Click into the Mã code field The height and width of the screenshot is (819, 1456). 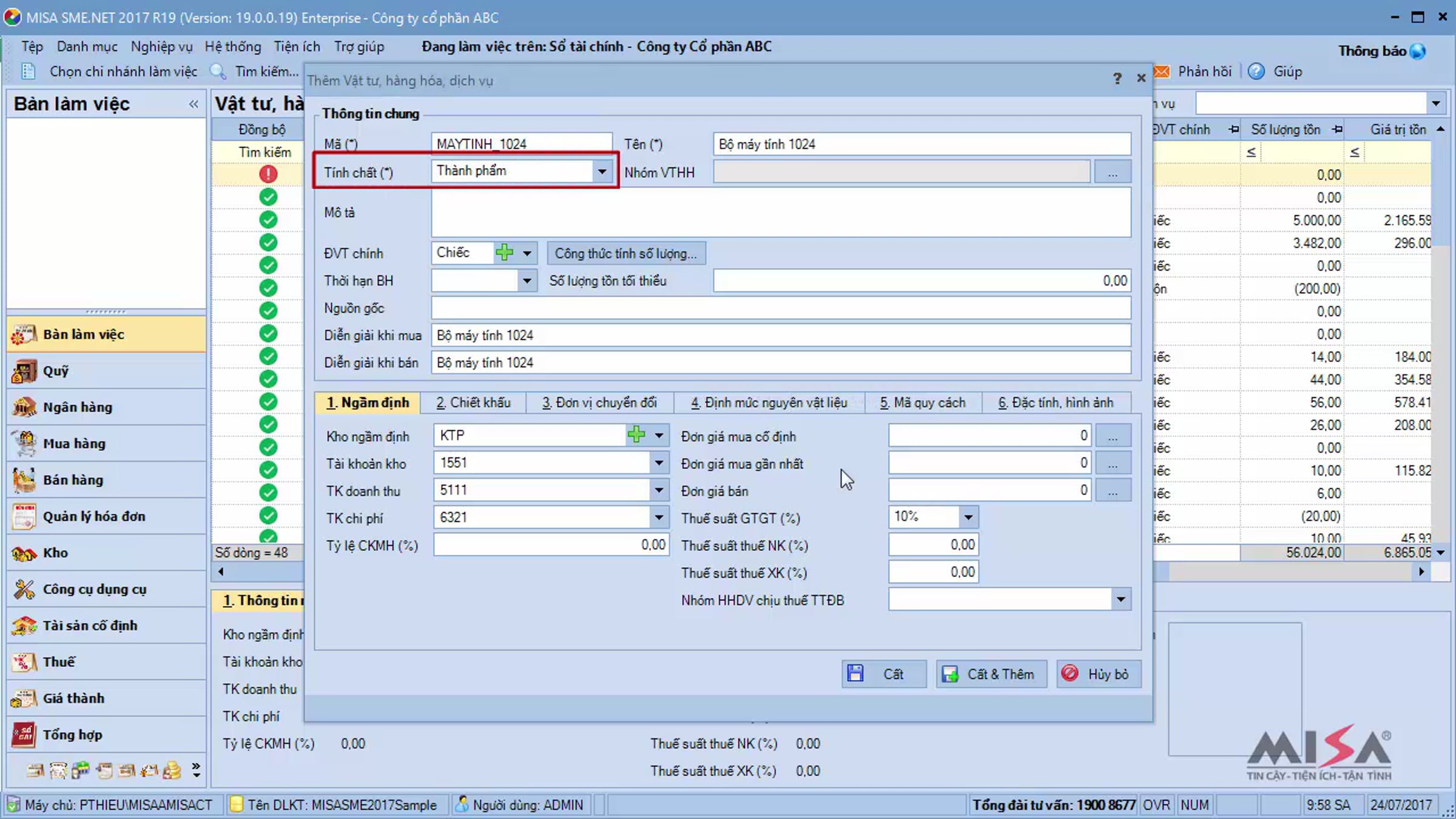[x=522, y=144]
